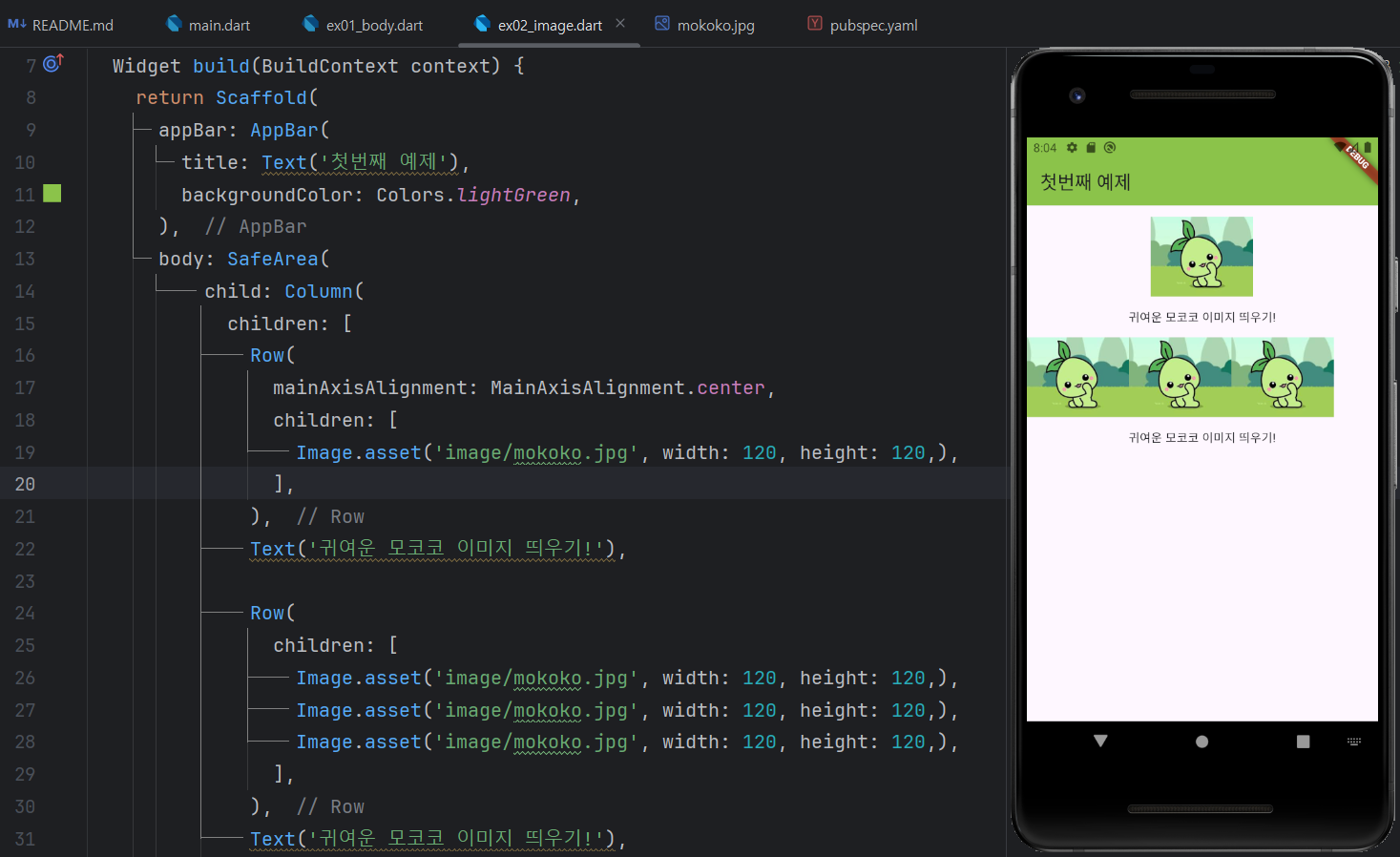The image size is (1400, 857).
Task: Click 'Column' on line 14
Action: point(319,291)
